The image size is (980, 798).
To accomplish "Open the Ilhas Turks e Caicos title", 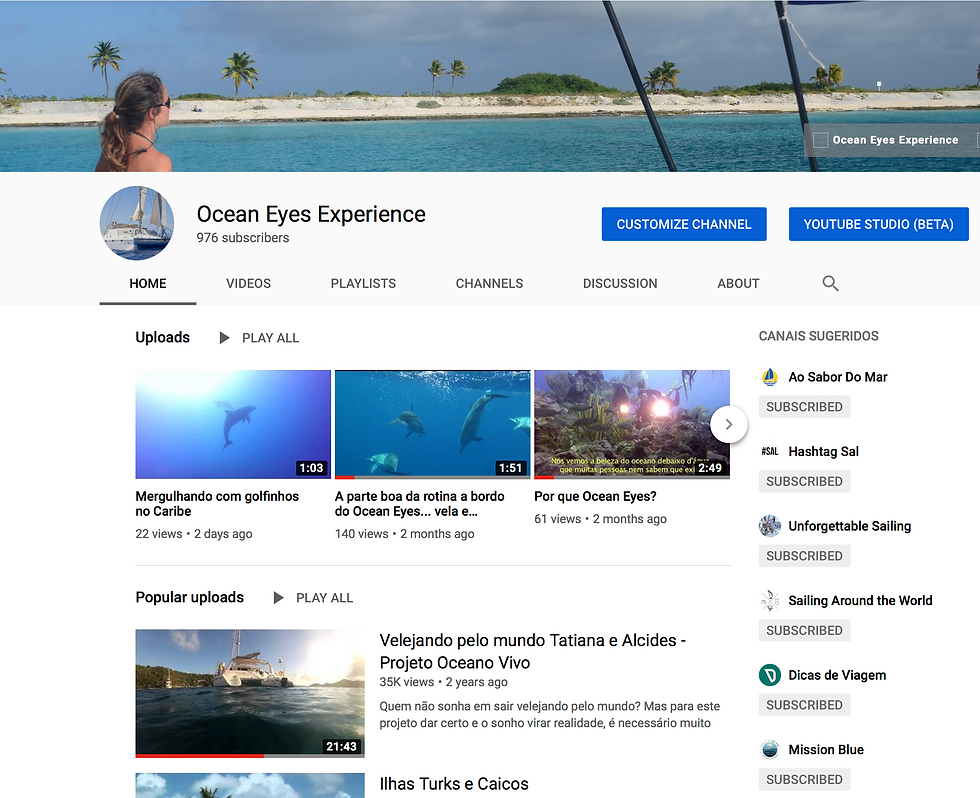I will pyautogui.click(x=454, y=784).
